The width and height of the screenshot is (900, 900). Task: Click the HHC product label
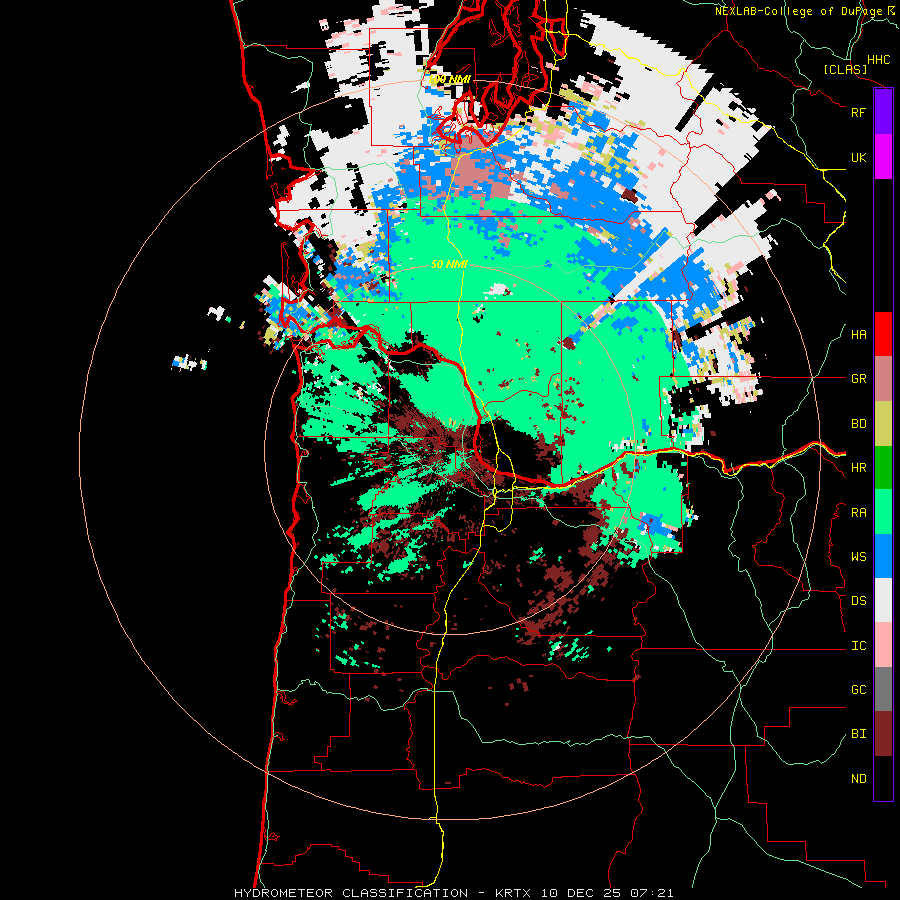(x=879, y=60)
